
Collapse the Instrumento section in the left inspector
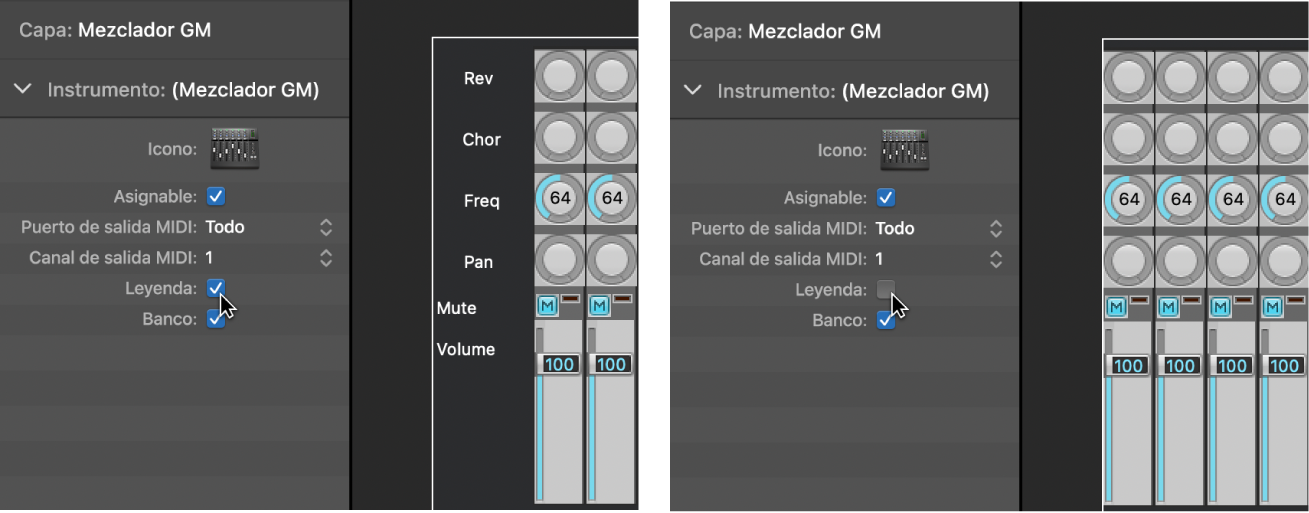pyautogui.click(x=23, y=90)
